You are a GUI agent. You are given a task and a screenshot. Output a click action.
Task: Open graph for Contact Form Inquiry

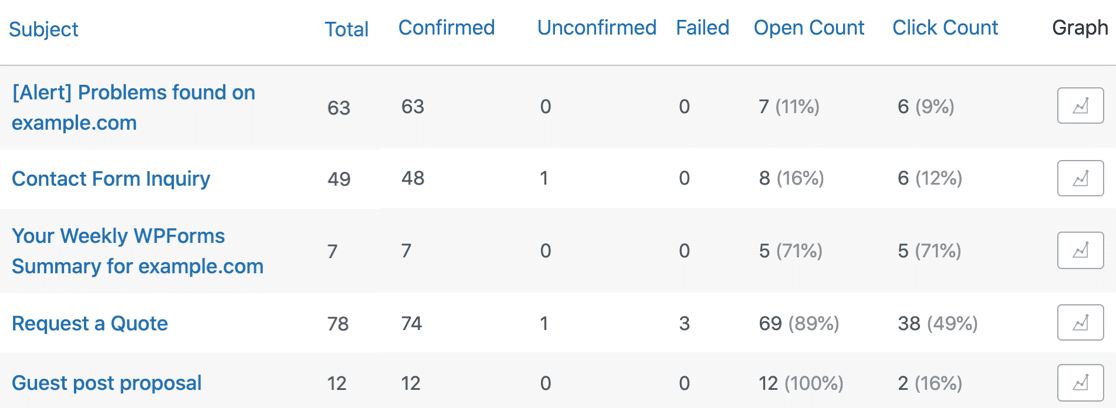[1080, 179]
